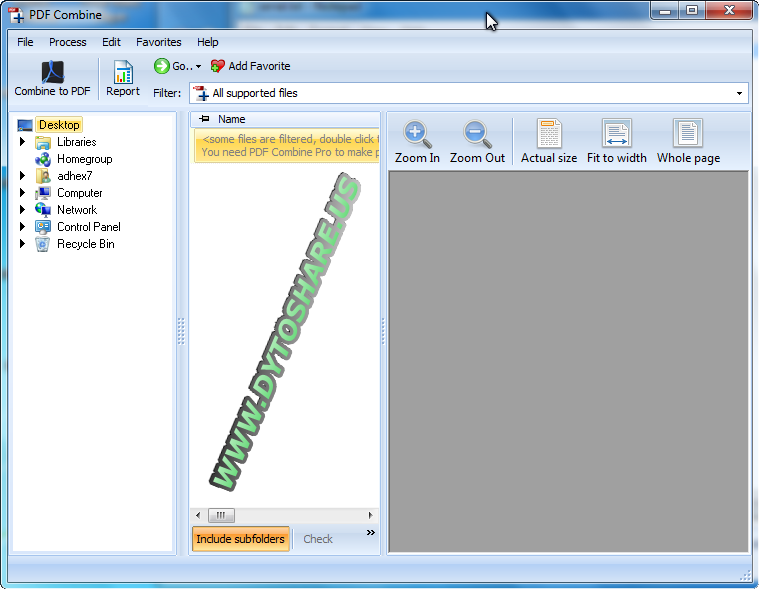Viewport: 760px width, 590px height.
Task: Open the File menu
Action: (25, 42)
